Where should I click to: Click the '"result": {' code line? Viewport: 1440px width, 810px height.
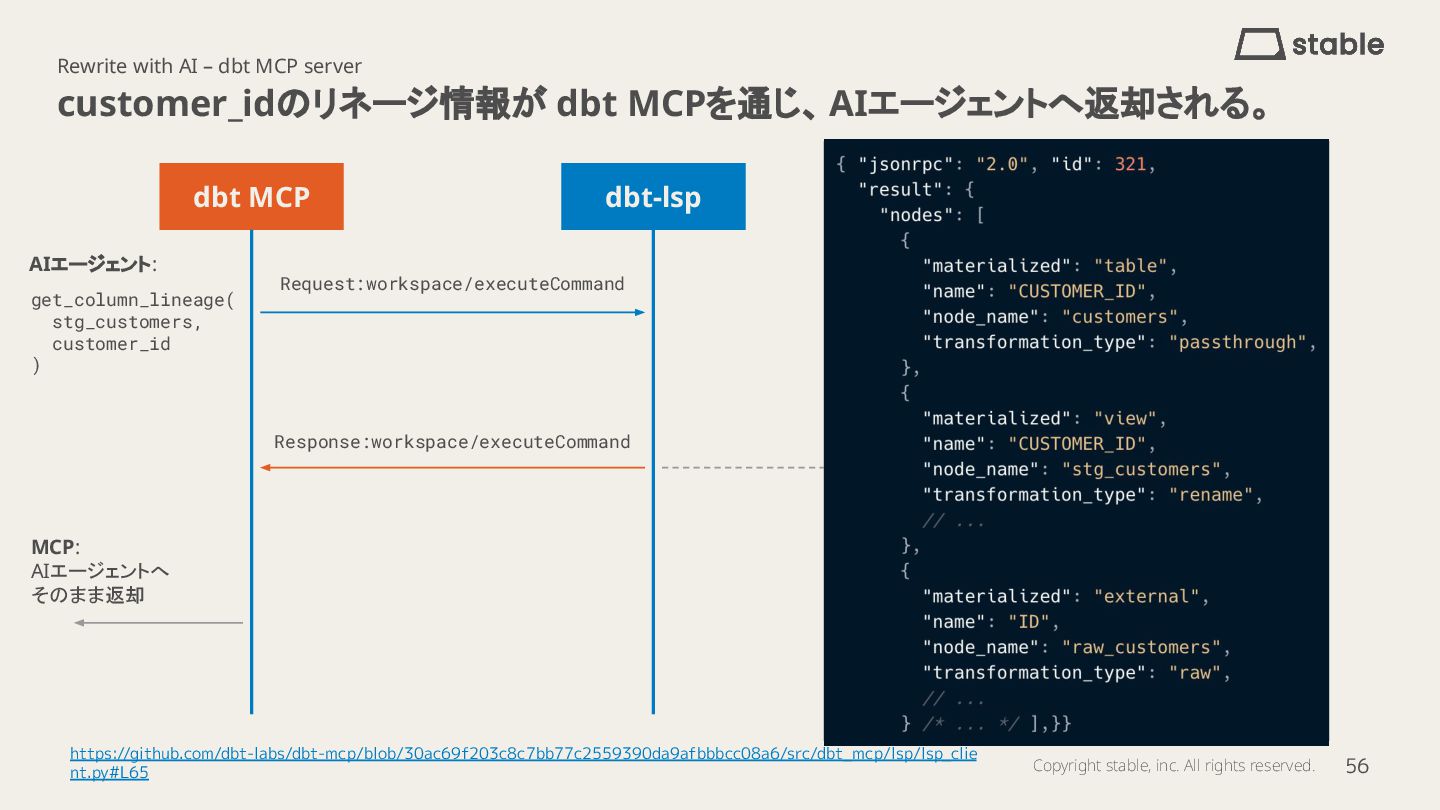coord(916,189)
